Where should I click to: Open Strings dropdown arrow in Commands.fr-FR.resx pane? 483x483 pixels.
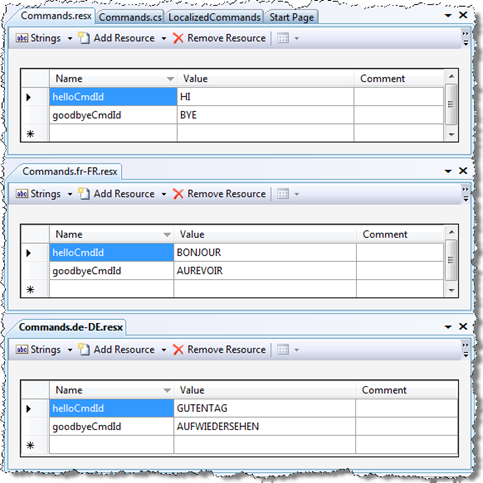point(70,194)
